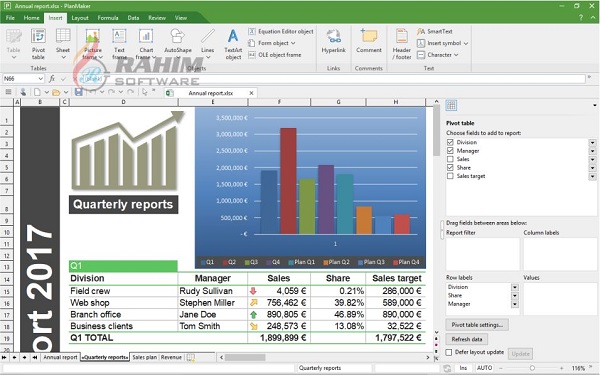Open the dropdown arrow for Share in Row labels
Screen dimensions: 600x375
[x=515, y=296]
